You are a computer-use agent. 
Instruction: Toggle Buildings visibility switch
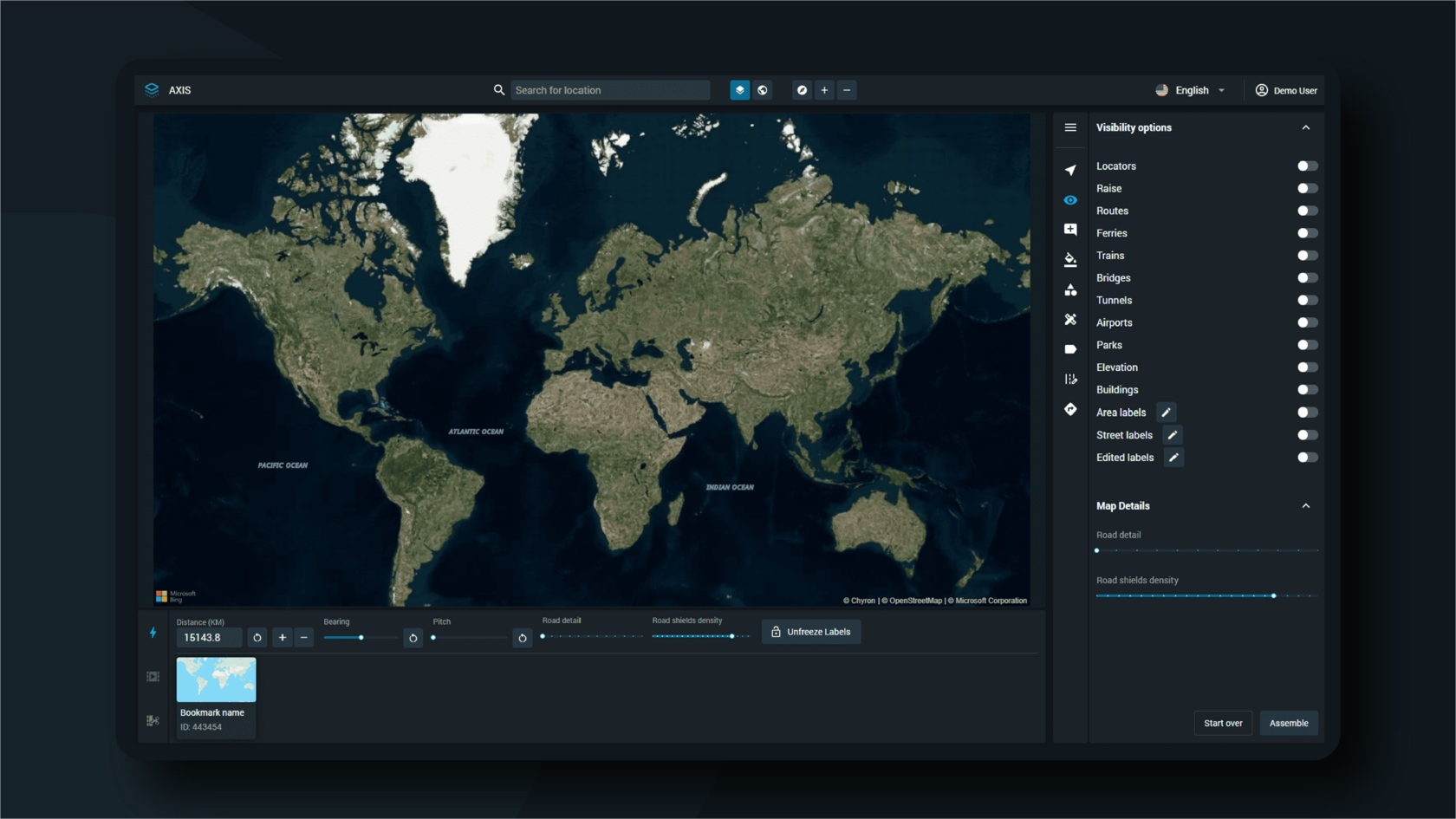point(1308,390)
